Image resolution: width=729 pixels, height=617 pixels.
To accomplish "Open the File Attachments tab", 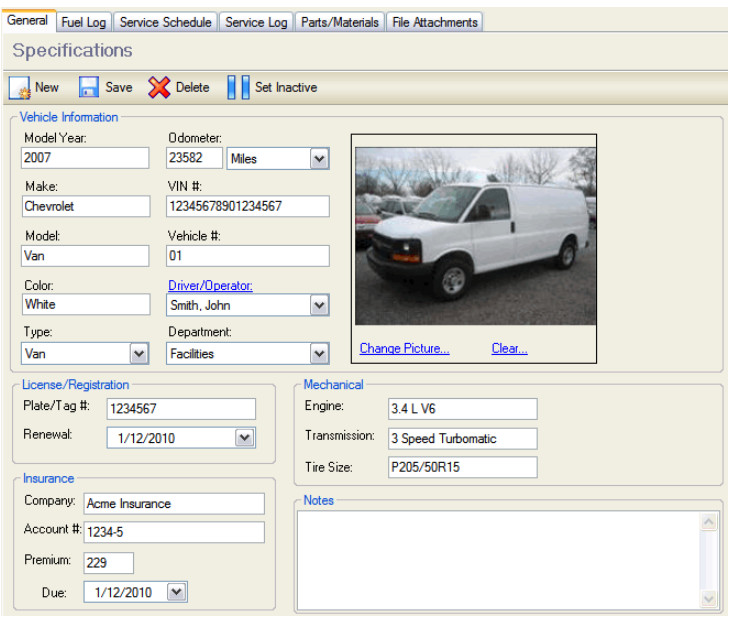I will coord(435,22).
